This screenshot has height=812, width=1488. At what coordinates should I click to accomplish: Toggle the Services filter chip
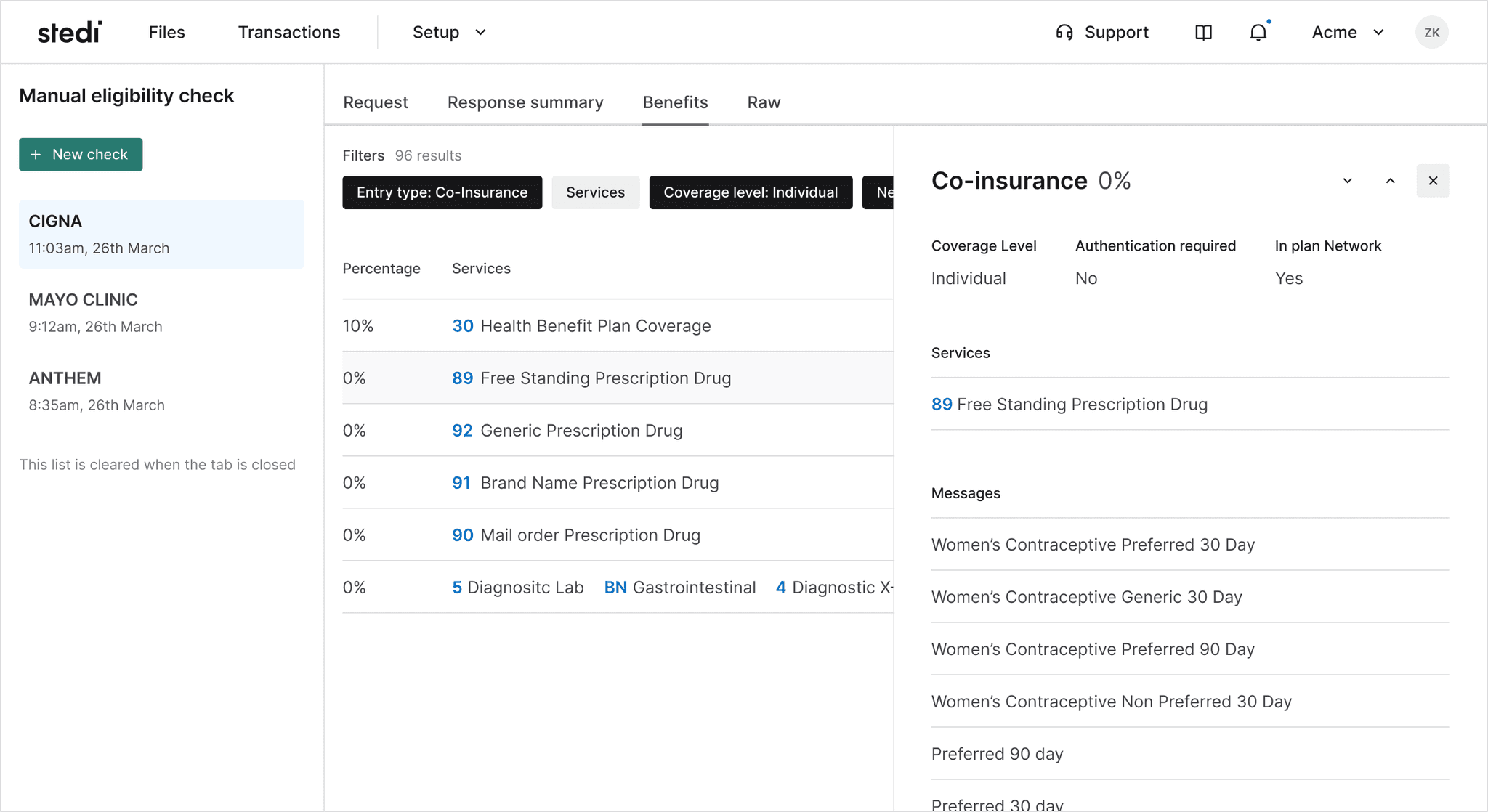[595, 192]
